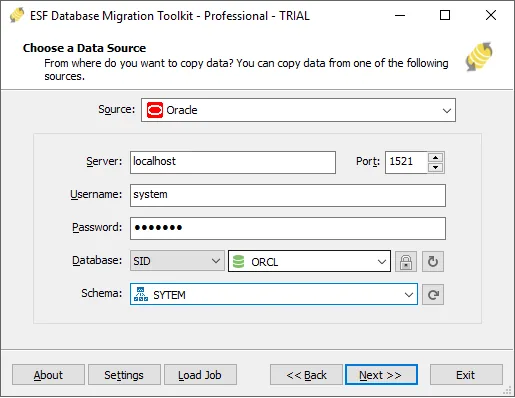Image resolution: width=515 pixels, height=398 pixels.
Task: Click the schema hierarchy icon beside SYTEM
Action: 141,294
